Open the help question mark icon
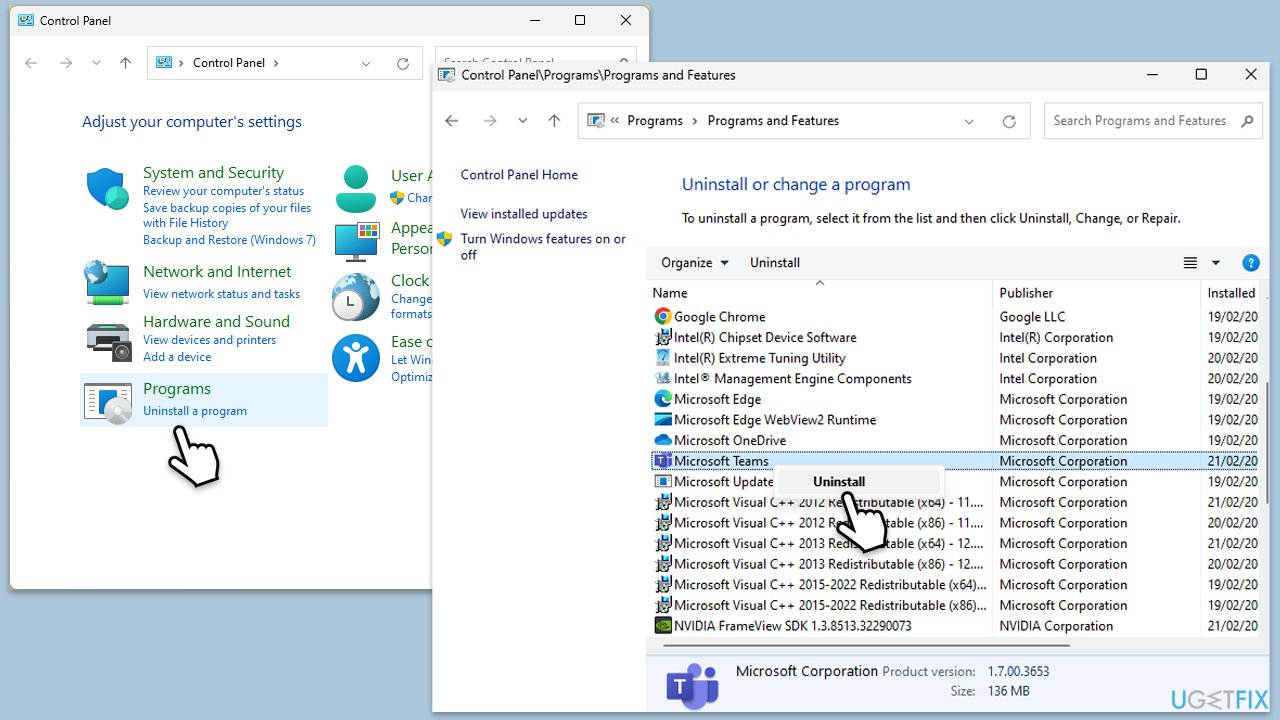The image size is (1280, 720). [1250, 263]
